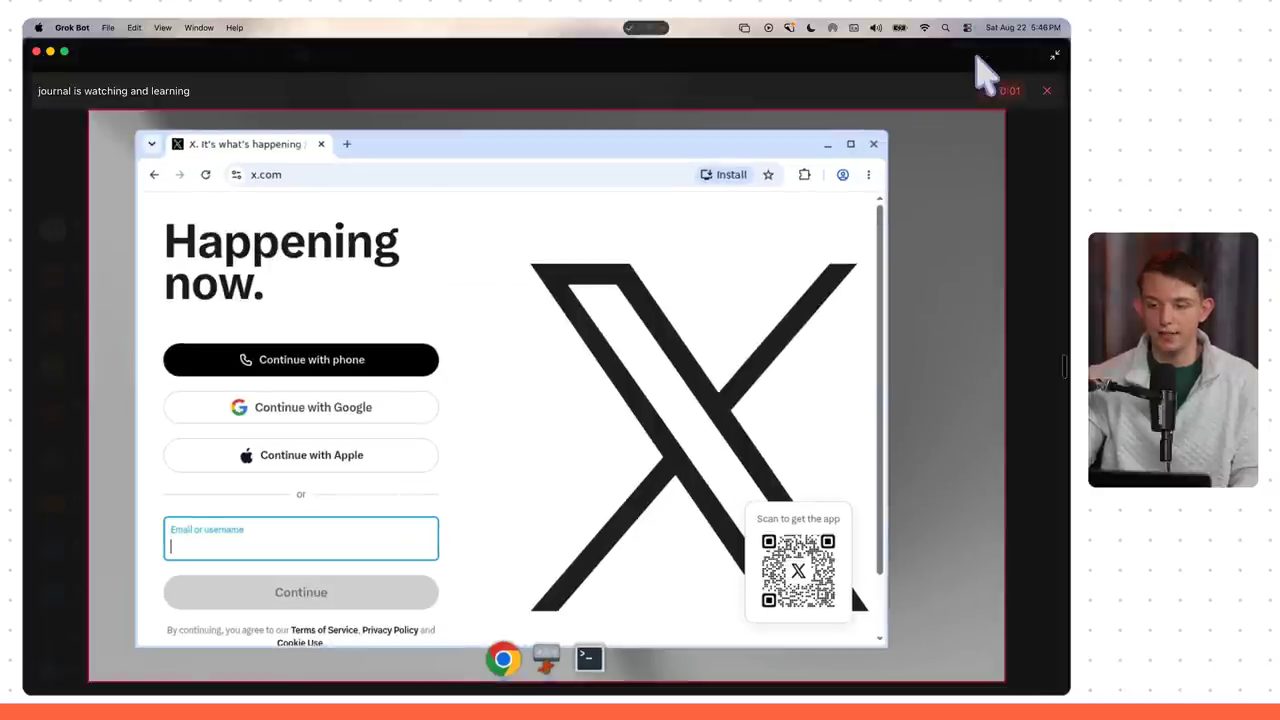This screenshot has height=720, width=1280.
Task: Reload the x.com page
Action: [206, 175]
